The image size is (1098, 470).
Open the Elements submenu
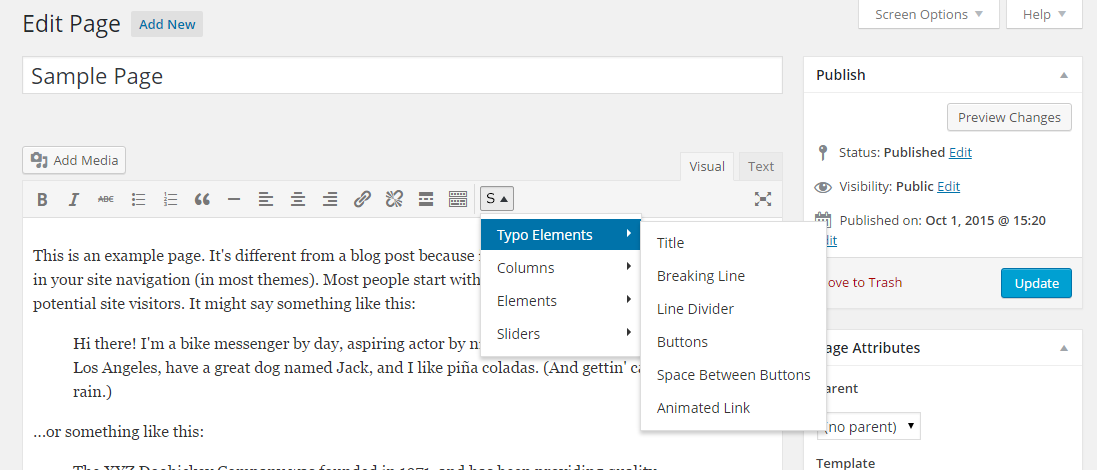tap(561, 300)
